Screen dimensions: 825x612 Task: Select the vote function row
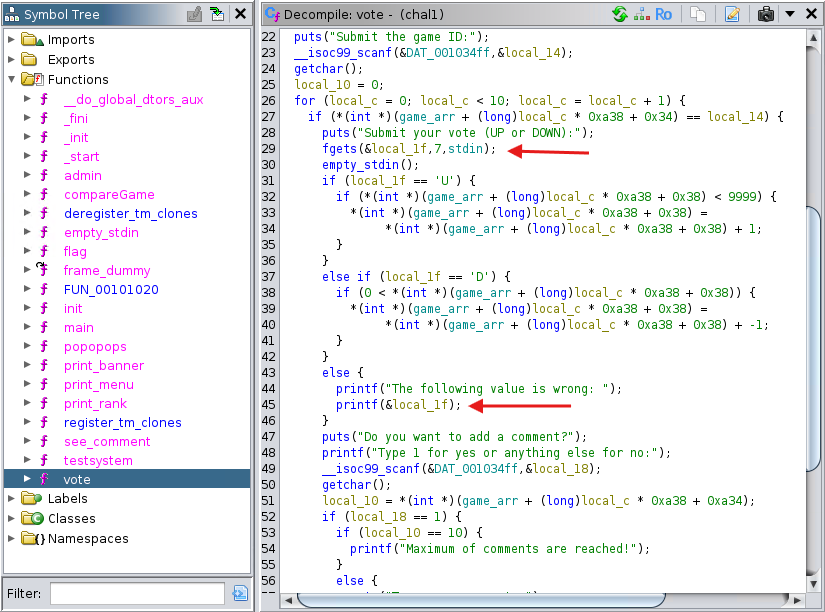[x=127, y=479]
